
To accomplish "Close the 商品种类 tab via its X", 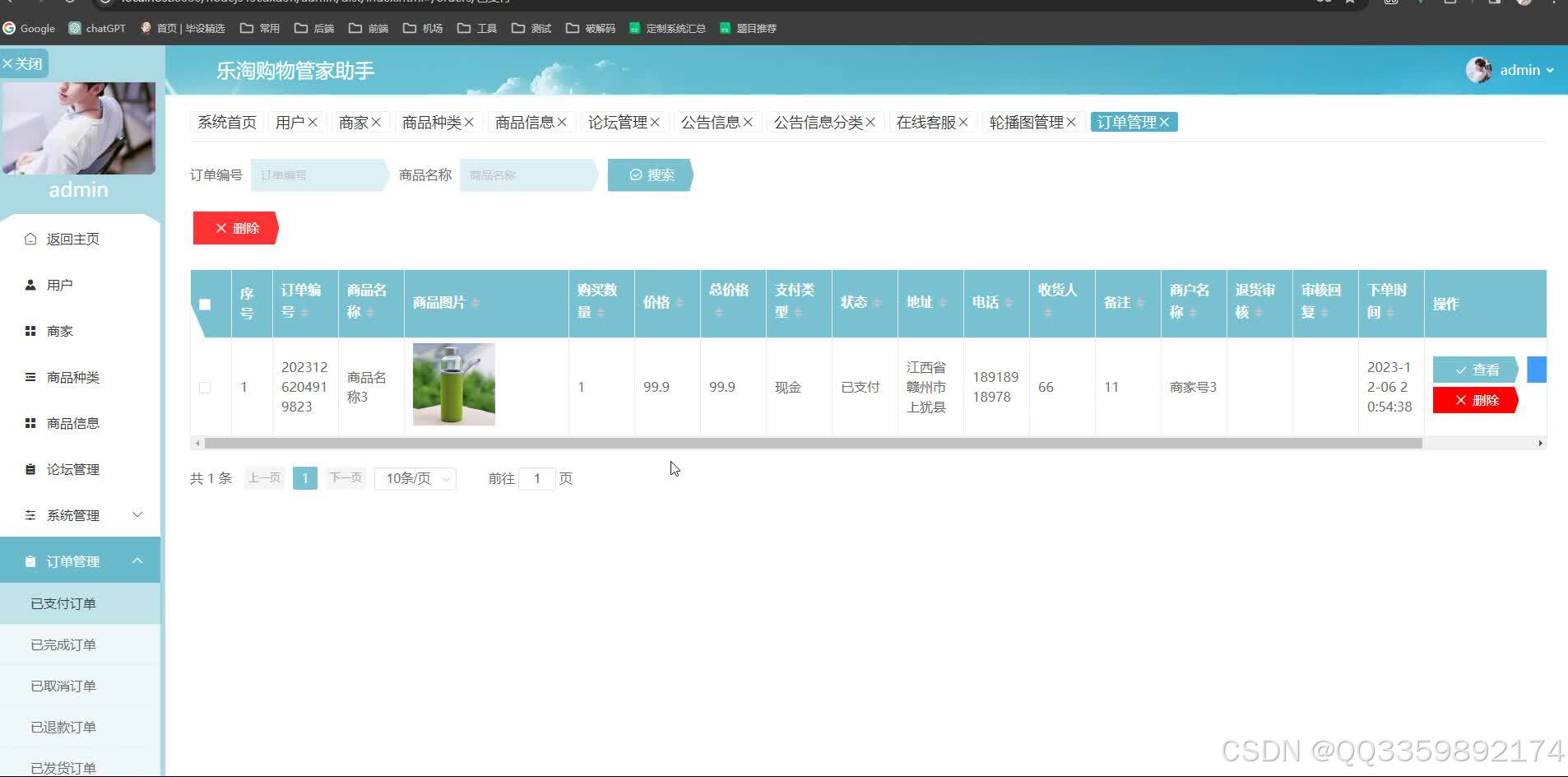I will pyautogui.click(x=469, y=123).
